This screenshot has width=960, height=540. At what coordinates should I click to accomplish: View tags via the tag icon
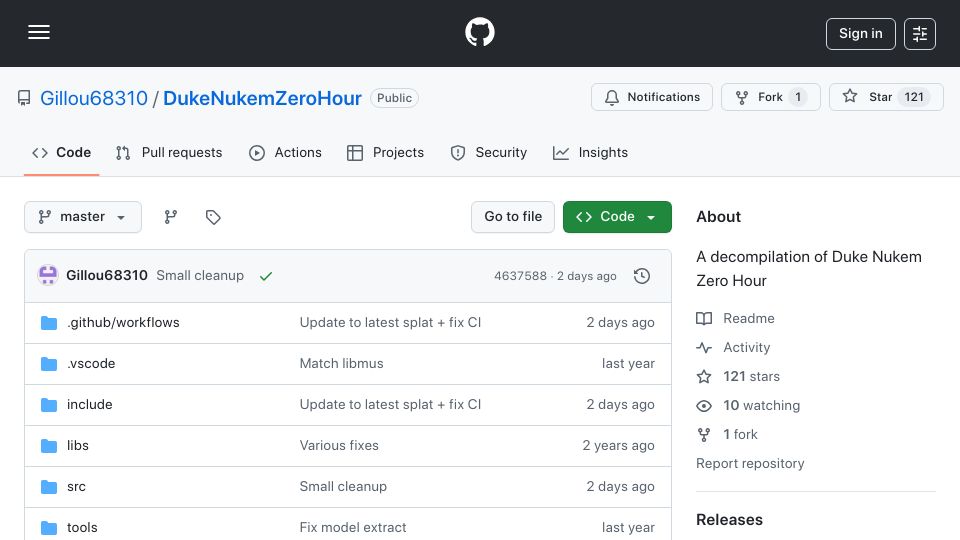tap(213, 217)
